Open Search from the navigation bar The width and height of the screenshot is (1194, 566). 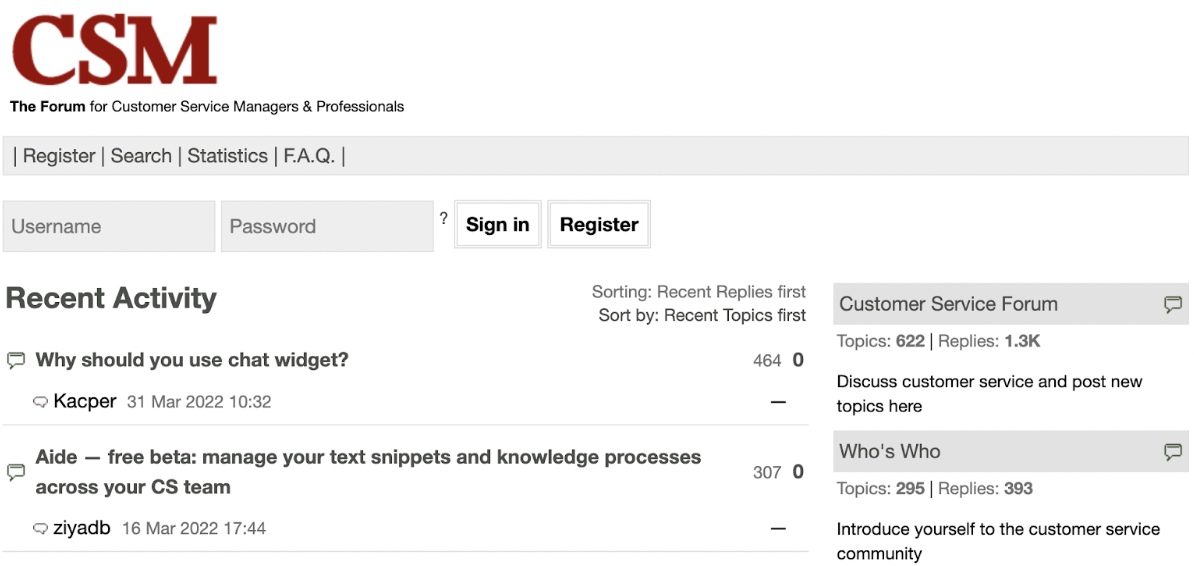tap(141, 156)
